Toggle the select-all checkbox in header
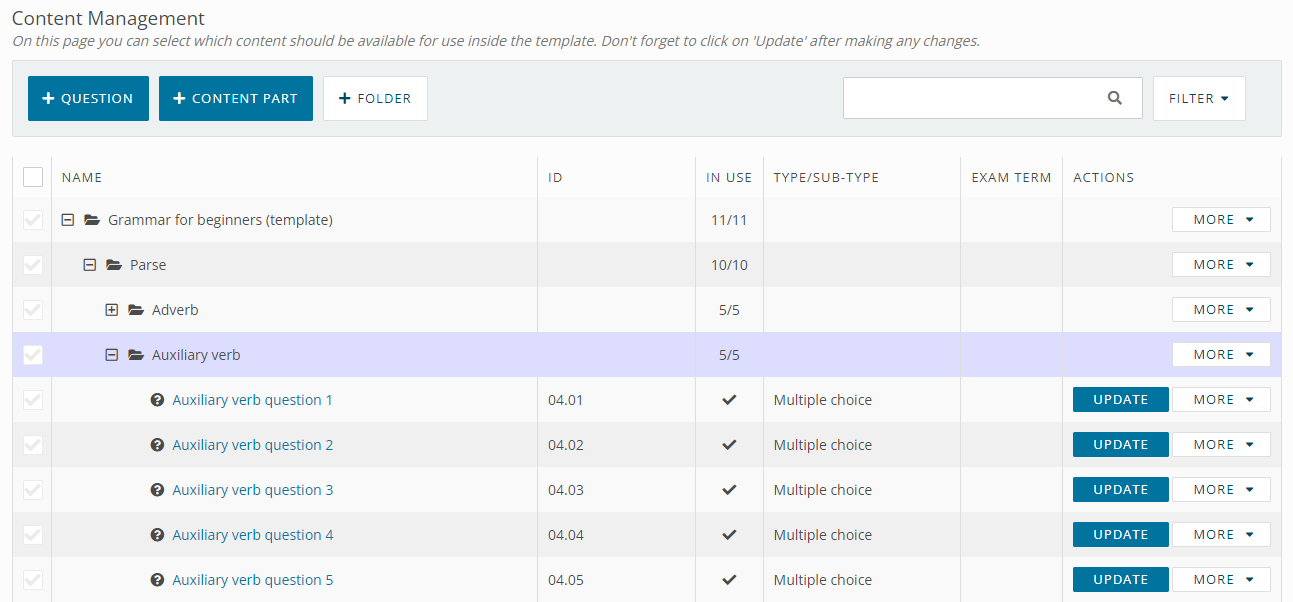1293x602 pixels. tap(33, 177)
